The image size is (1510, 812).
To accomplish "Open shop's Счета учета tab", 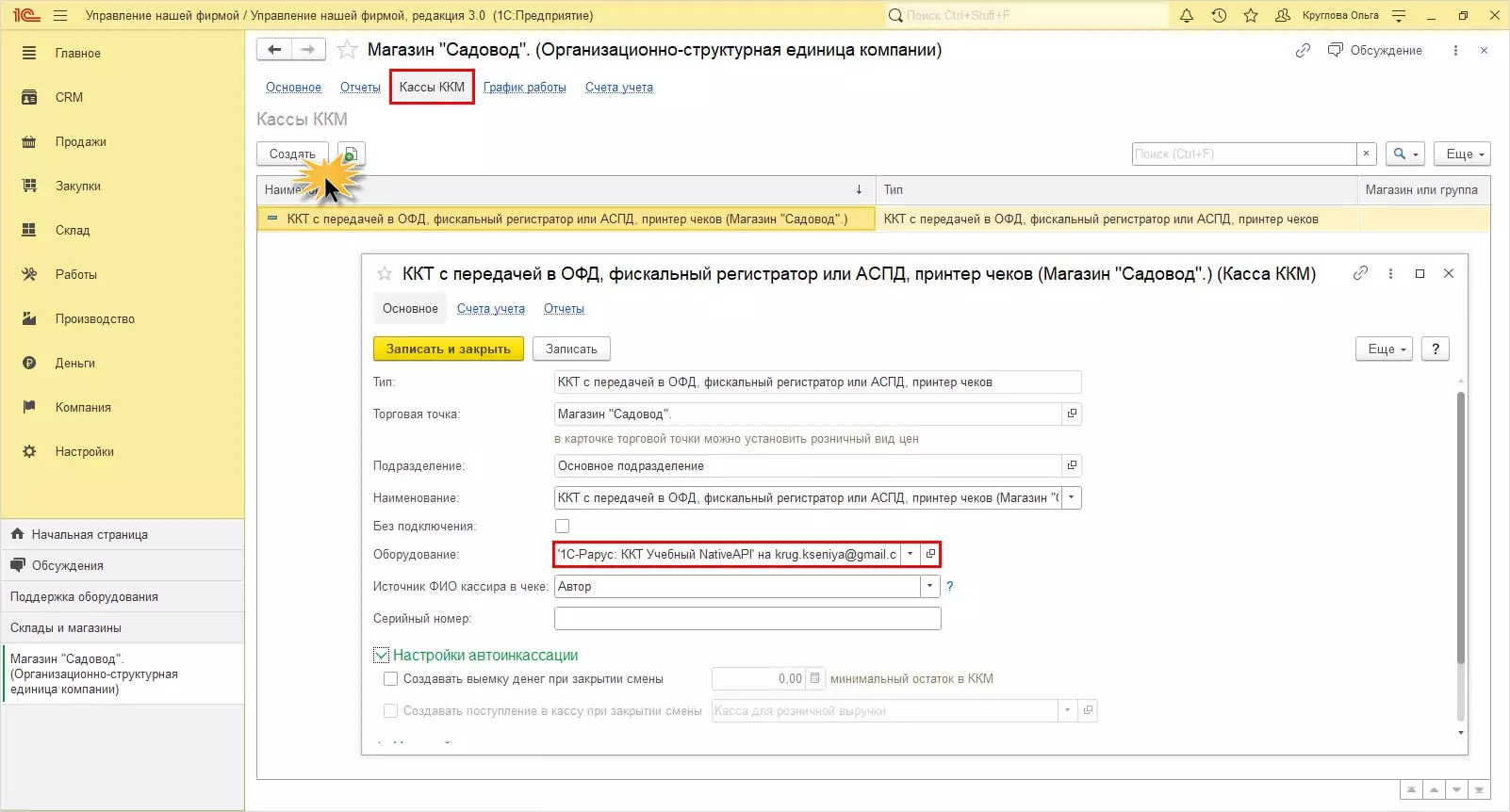I will pyautogui.click(x=619, y=88).
